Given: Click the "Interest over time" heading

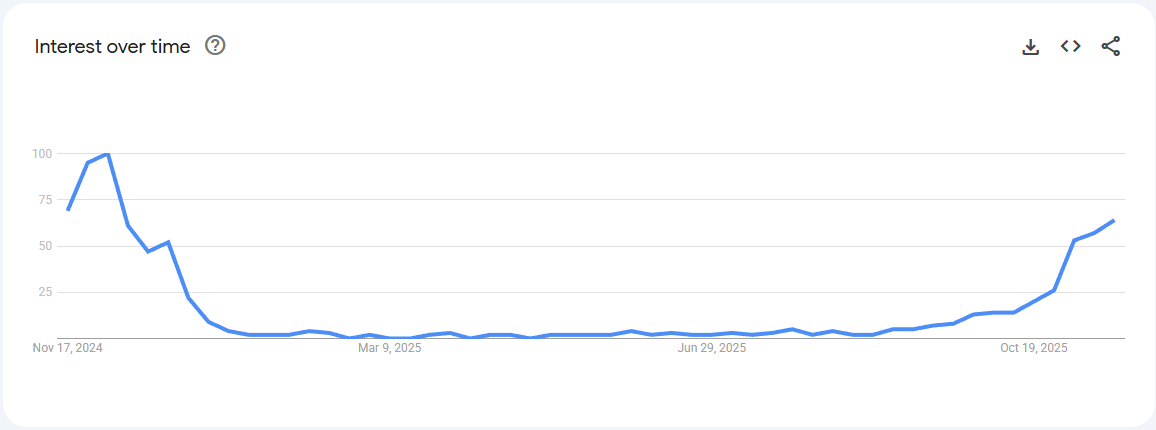Looking at the screenshot, I should click(x=112, y=46).
